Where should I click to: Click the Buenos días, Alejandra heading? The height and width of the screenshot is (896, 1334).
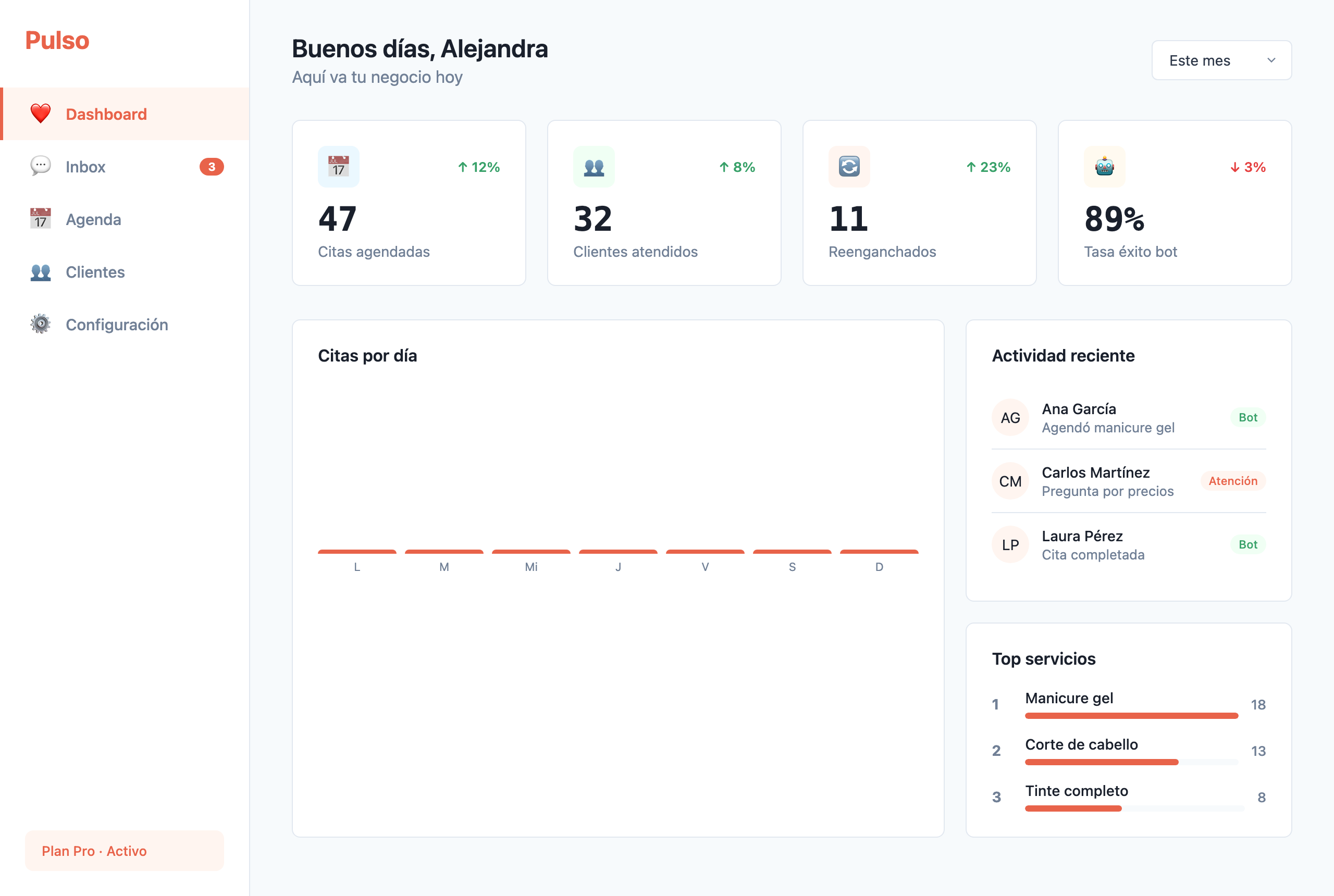pyautogui.click(x=420, y=48)
